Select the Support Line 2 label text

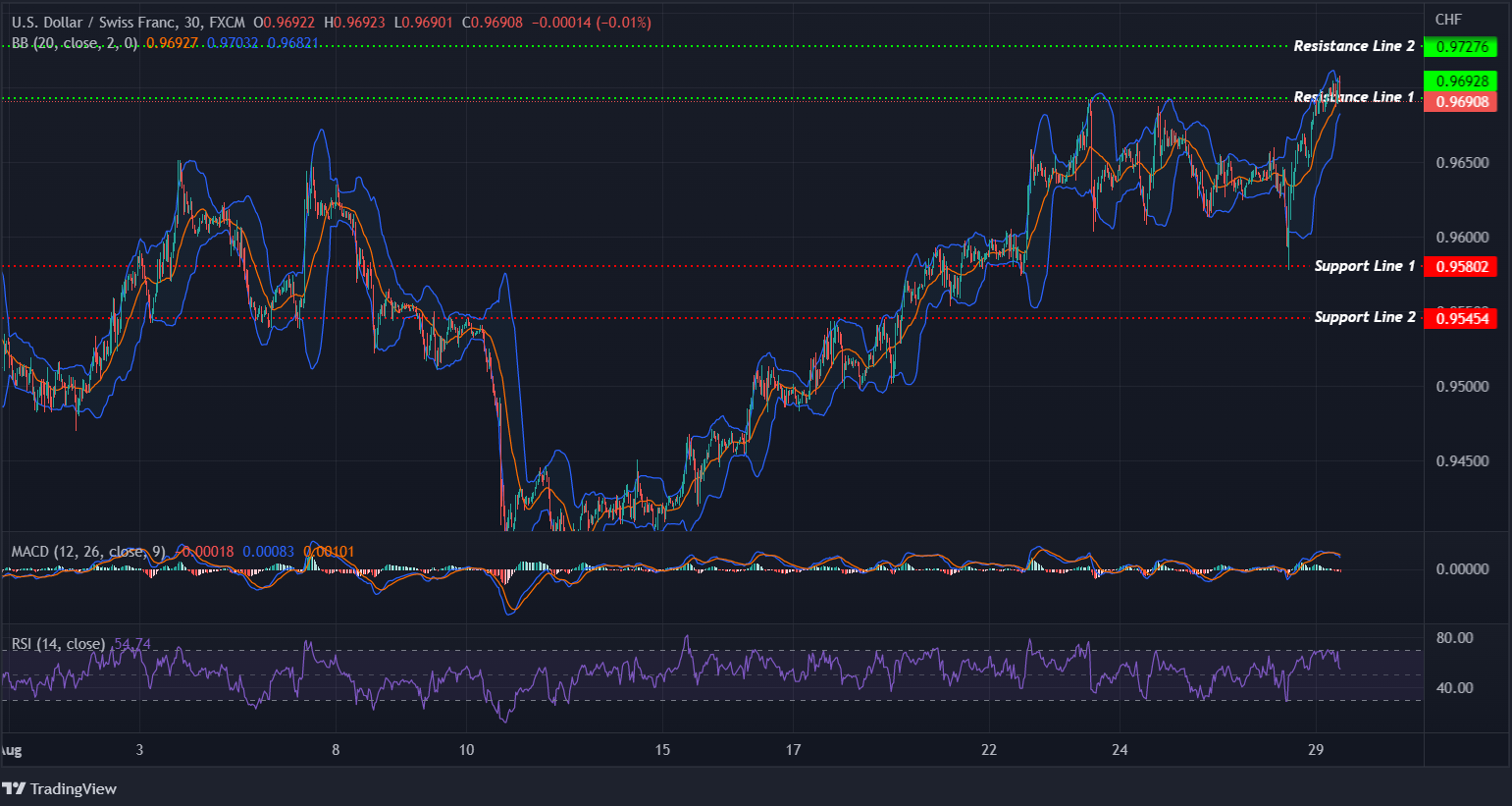click(1365, 316)
